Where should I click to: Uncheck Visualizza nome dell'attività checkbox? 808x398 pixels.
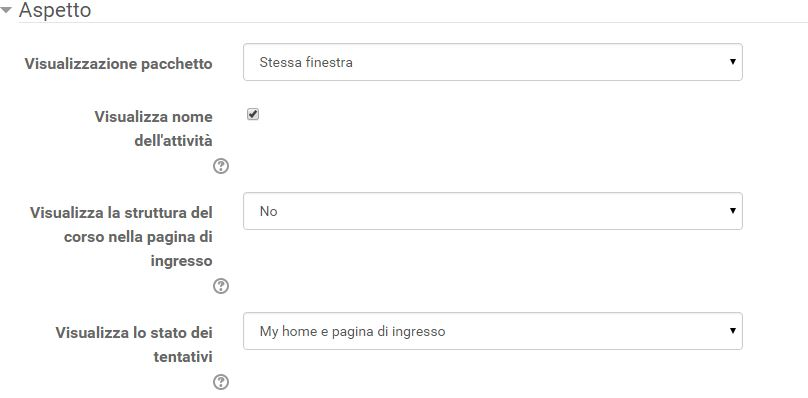click(x=252, y=114)
